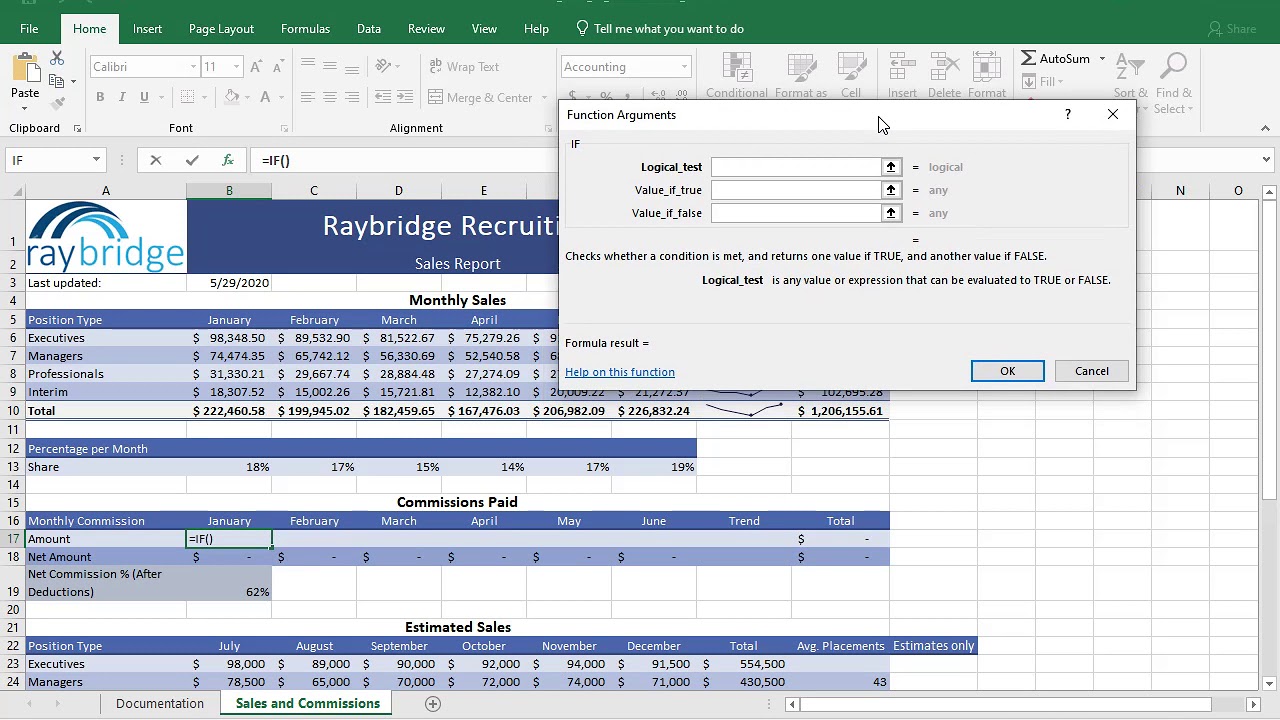Image resolution: width=1280 pixels, height=720 pixels.
Task: Click the Format Painter brush icon
Action: click(x=57, y=102)
